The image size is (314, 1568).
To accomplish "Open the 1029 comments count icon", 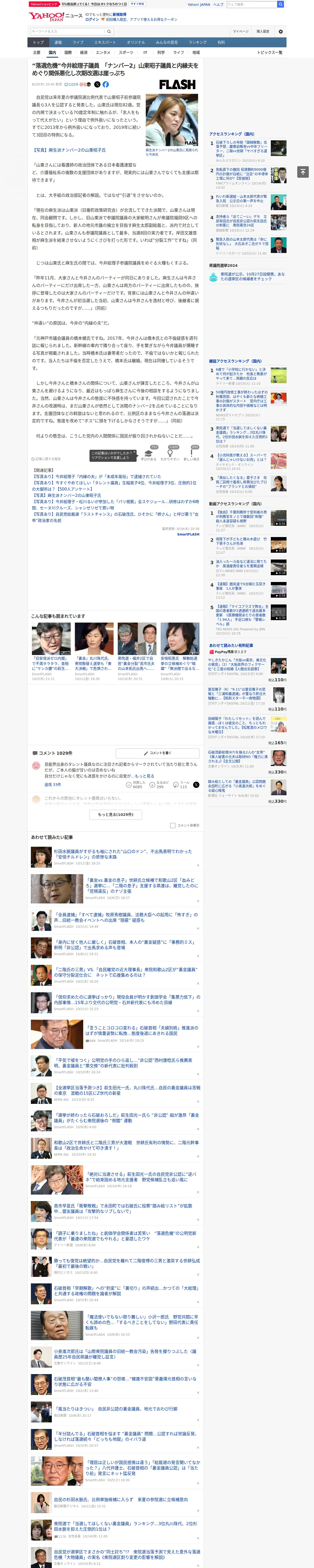I will (x=72, y=85).
